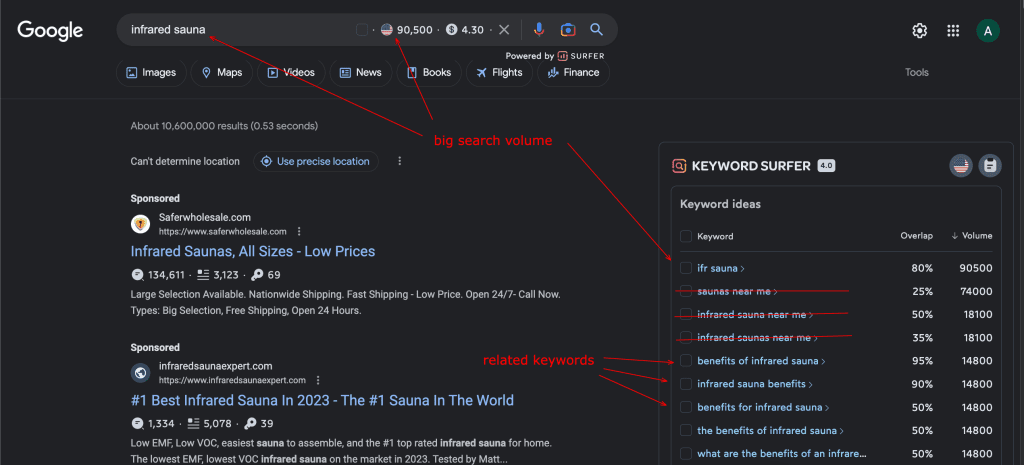1024x465 pixels.
Task: Click the 4.0 version badge
Action: tap(826, 166)
